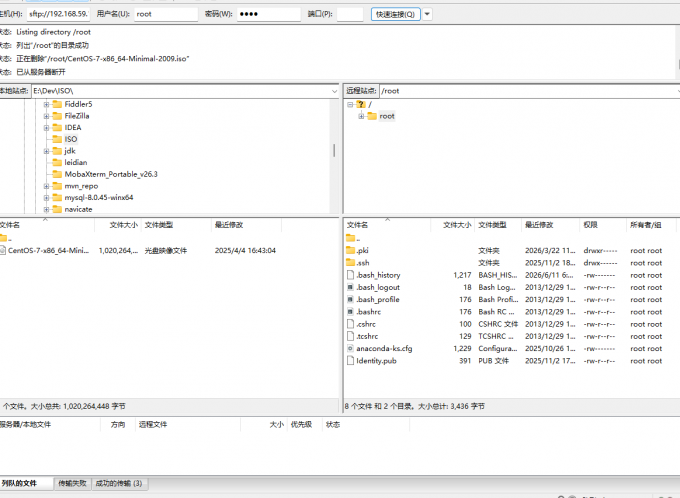This screenshot has height=498, width=680.
Task: Sort local files by 文件名 column header
Action: 47,225
